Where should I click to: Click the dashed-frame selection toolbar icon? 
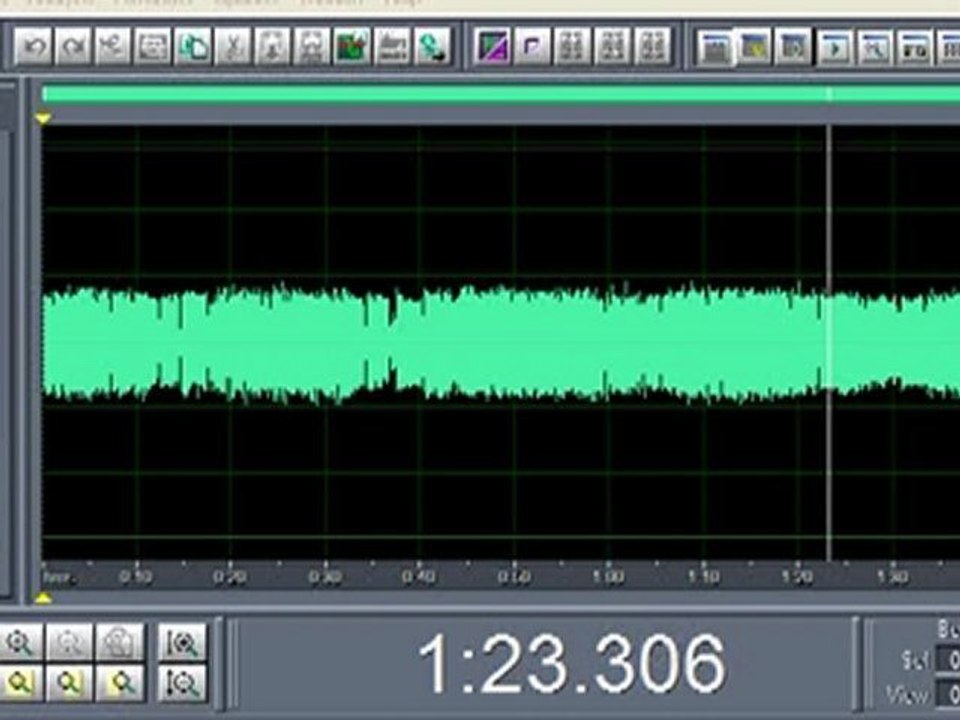[152, 47]
